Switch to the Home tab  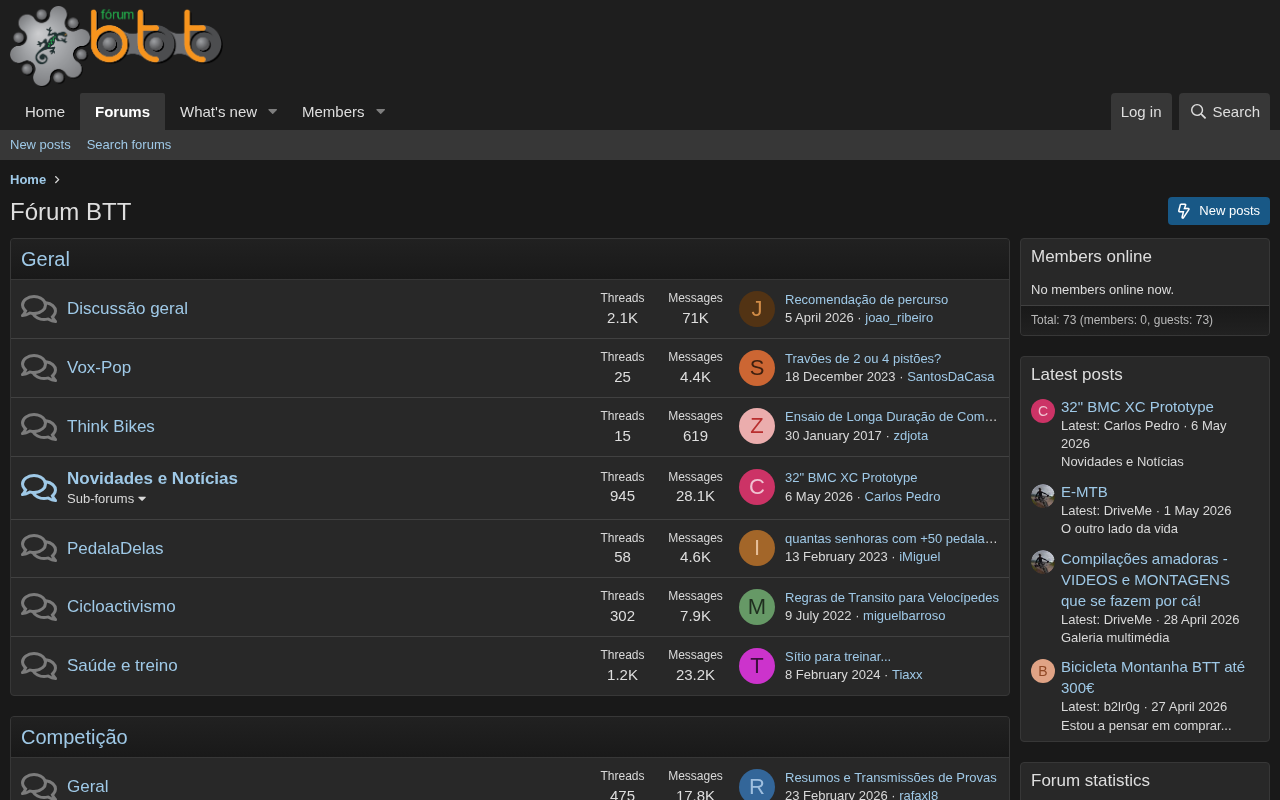point(45,112)
